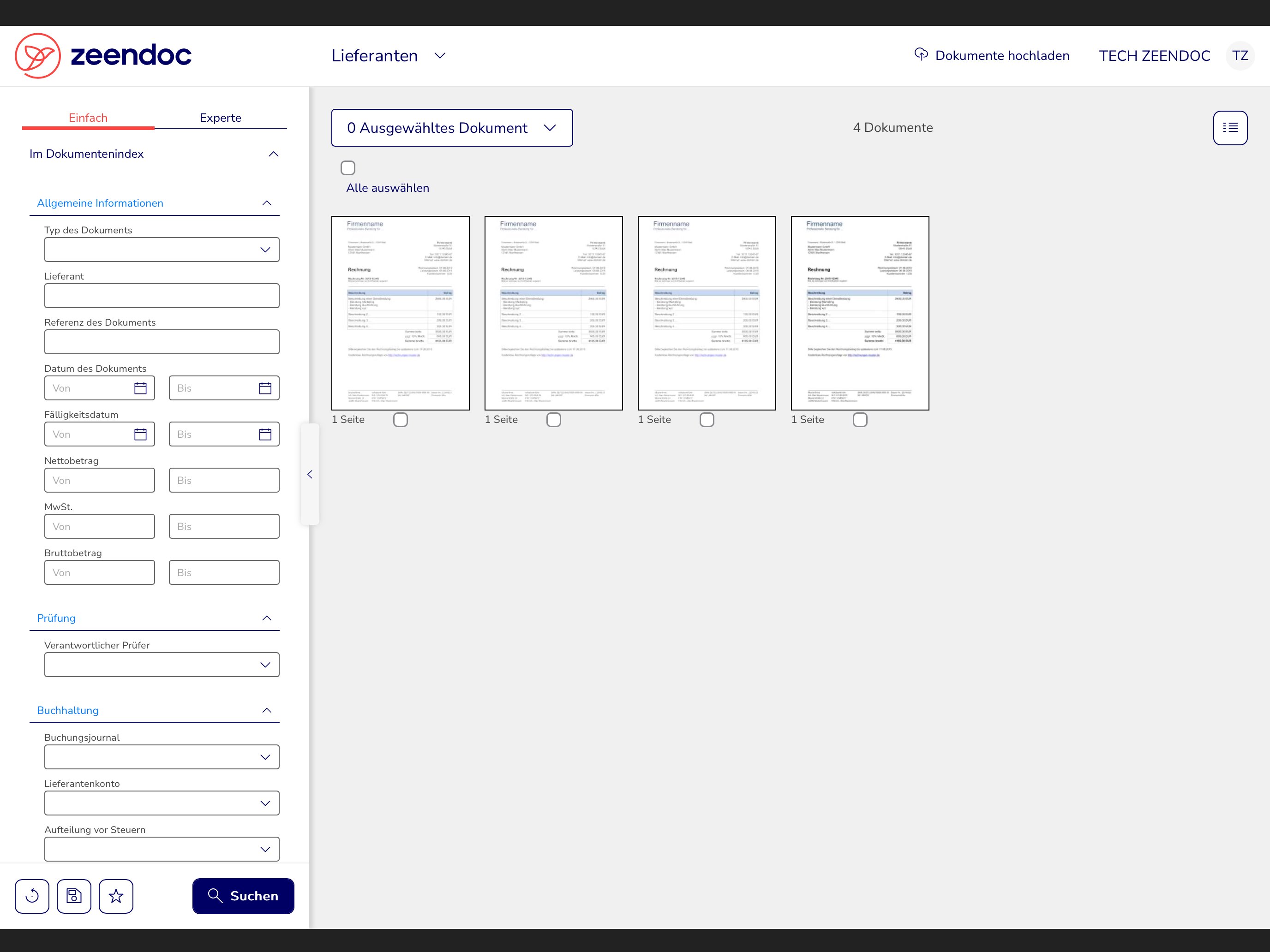Click the reset search icon button
This screenshot has width=1270, height=952.
[32, 896]
